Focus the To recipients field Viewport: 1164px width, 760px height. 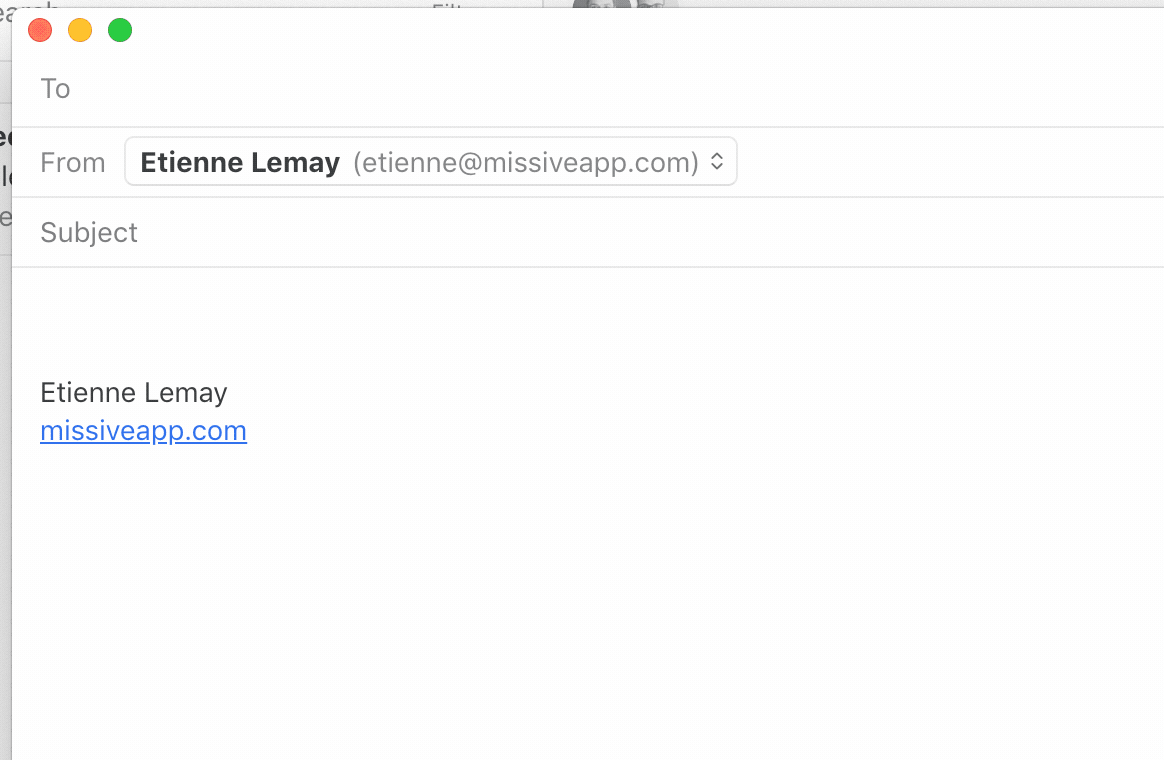(x=616, y=89)
